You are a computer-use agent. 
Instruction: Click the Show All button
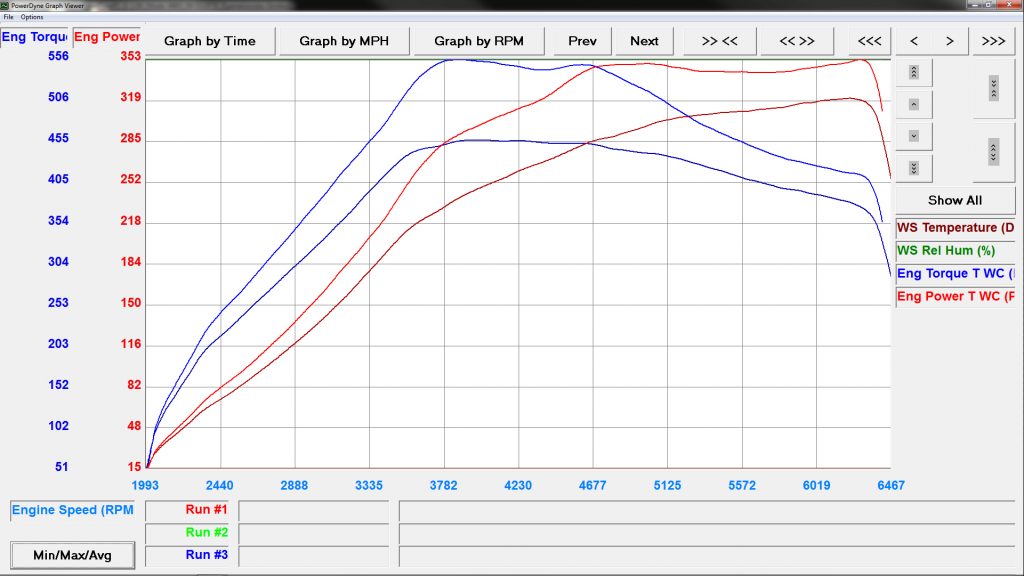954,200
